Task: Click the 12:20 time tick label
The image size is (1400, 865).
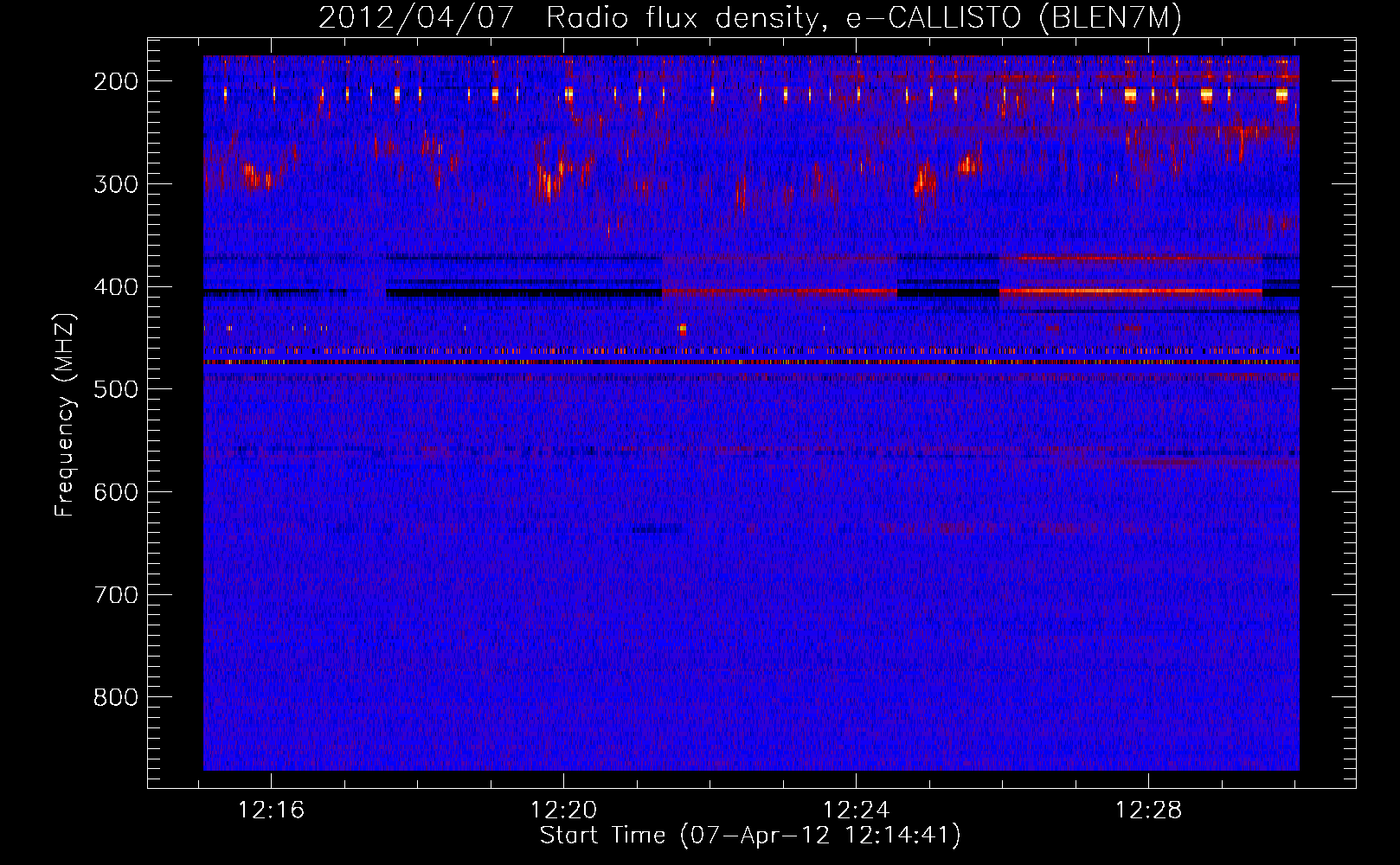Action: pos(564,811)
